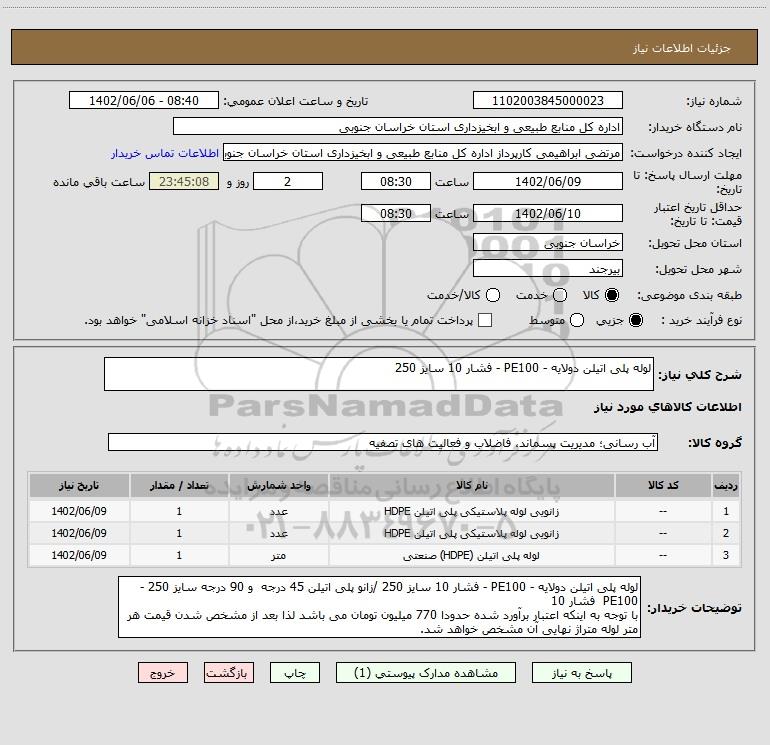The image size is (770, 745).
Task: Click the goods group field
Action: 383,442
